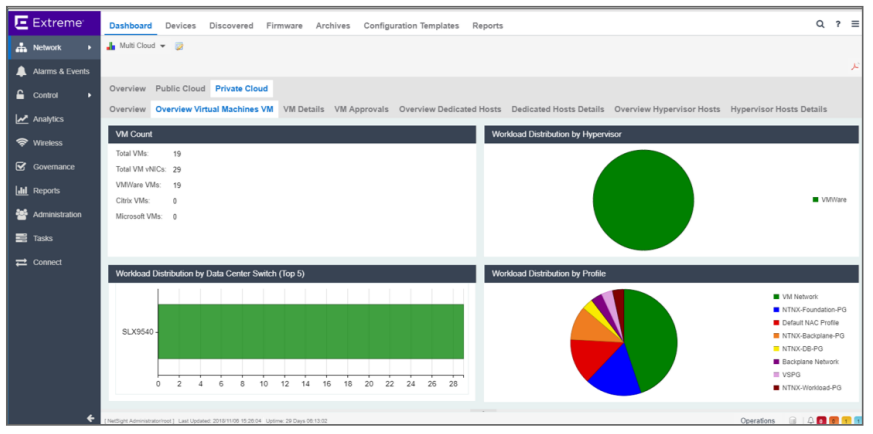
Task: Select the Public Cloud tab
Action: (x=180, y=88)
